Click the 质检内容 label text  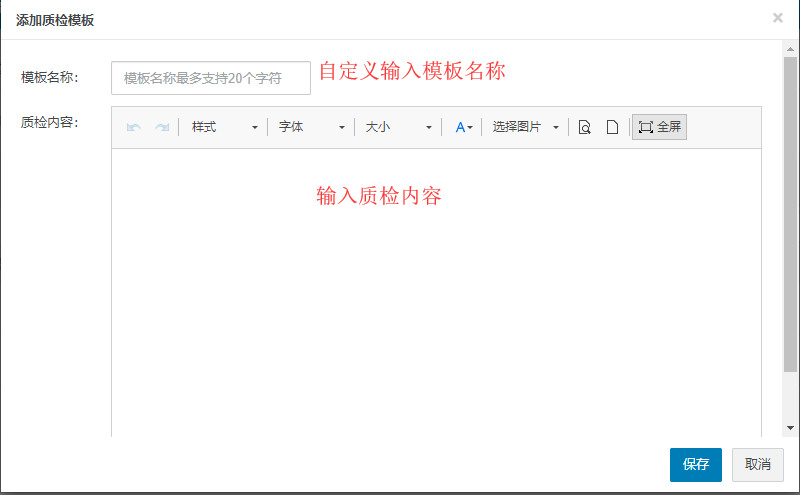click(49, 122)
